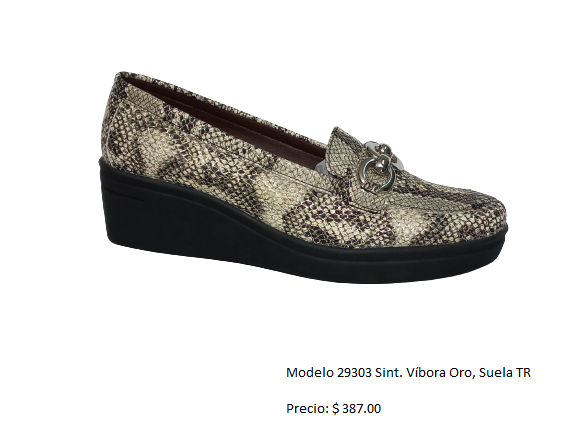Click the price $ 387.00
The height and width of the screenshot is (433, 577).
pos(356,408)
